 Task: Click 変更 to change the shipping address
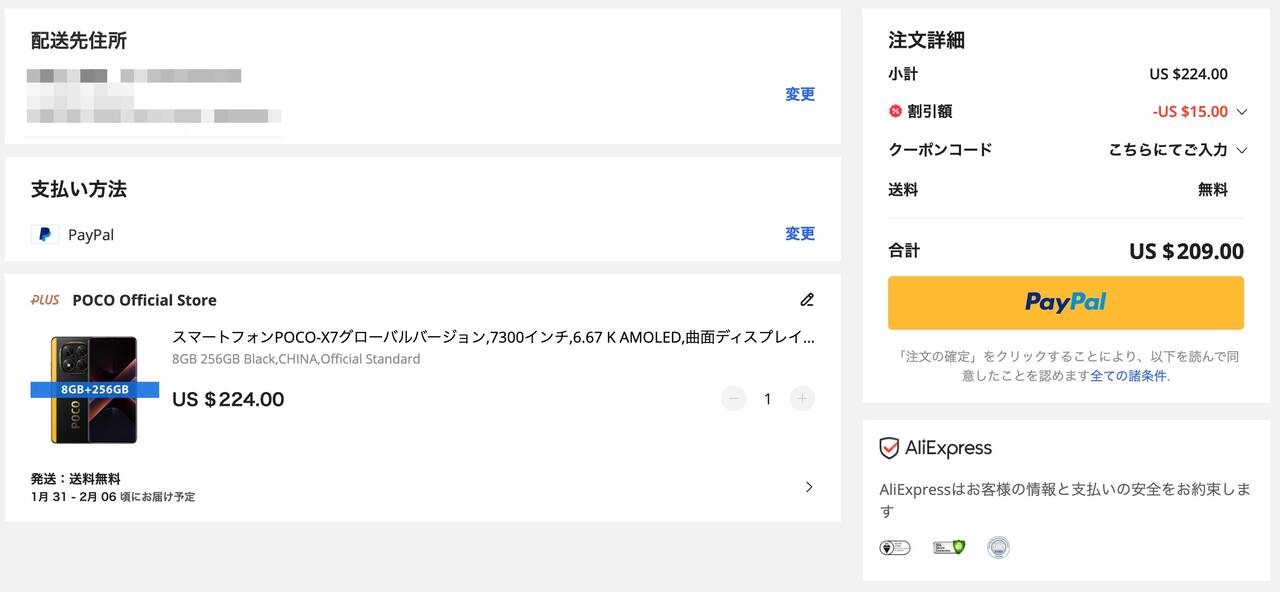(x=800, y=94)
